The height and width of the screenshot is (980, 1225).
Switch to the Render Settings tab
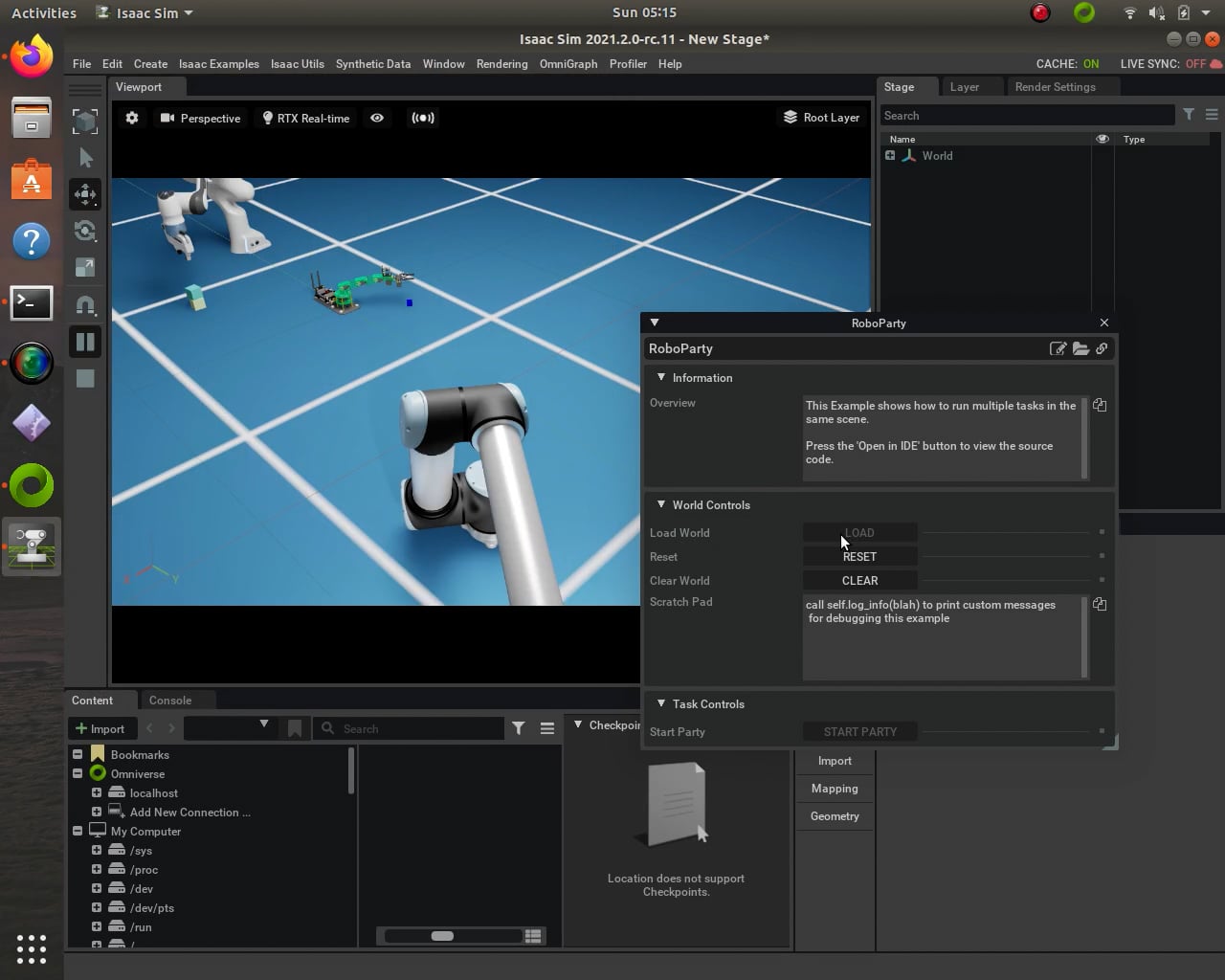pos(1055,86)
